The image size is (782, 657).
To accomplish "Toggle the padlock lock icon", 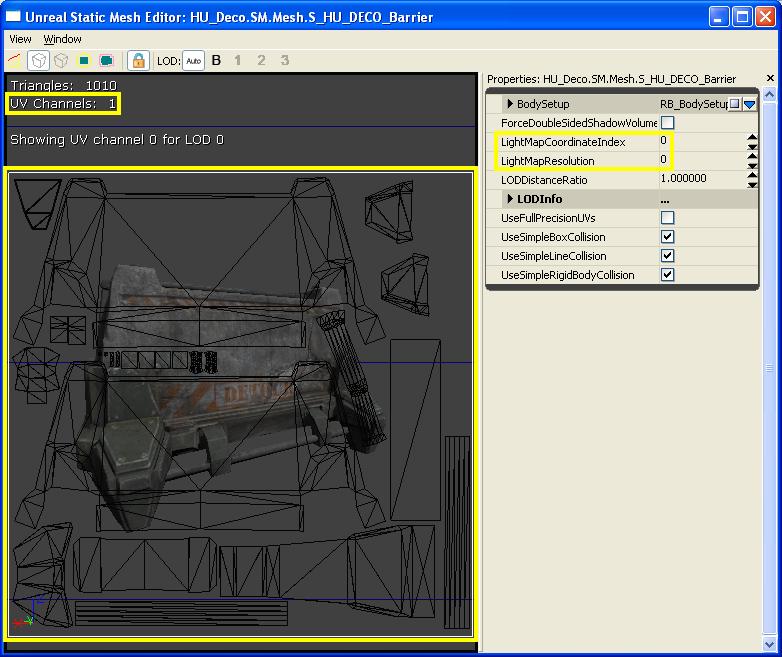I will tap(138, 61).
